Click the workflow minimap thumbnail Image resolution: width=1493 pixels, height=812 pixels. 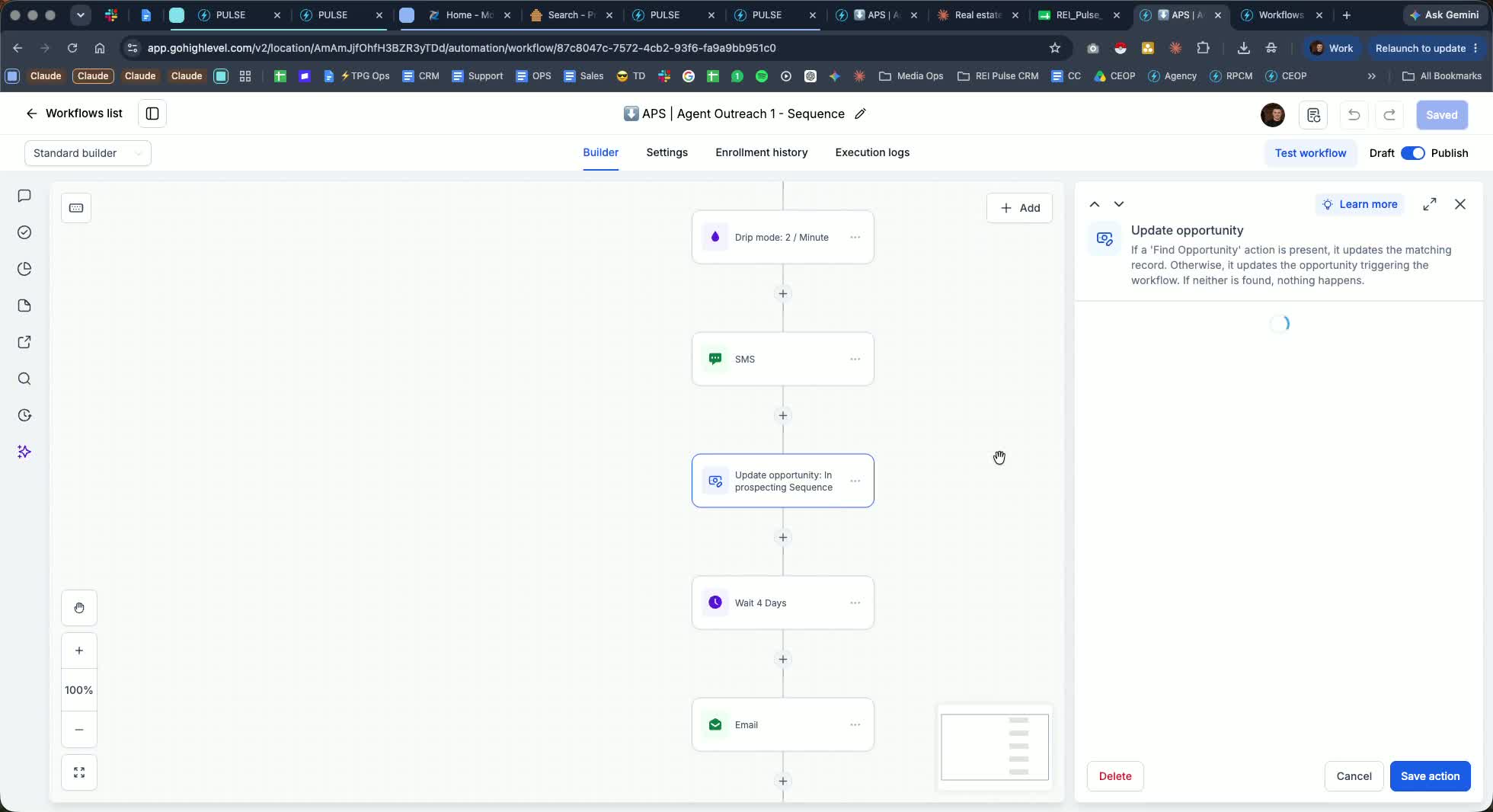(x=995, y=747)
